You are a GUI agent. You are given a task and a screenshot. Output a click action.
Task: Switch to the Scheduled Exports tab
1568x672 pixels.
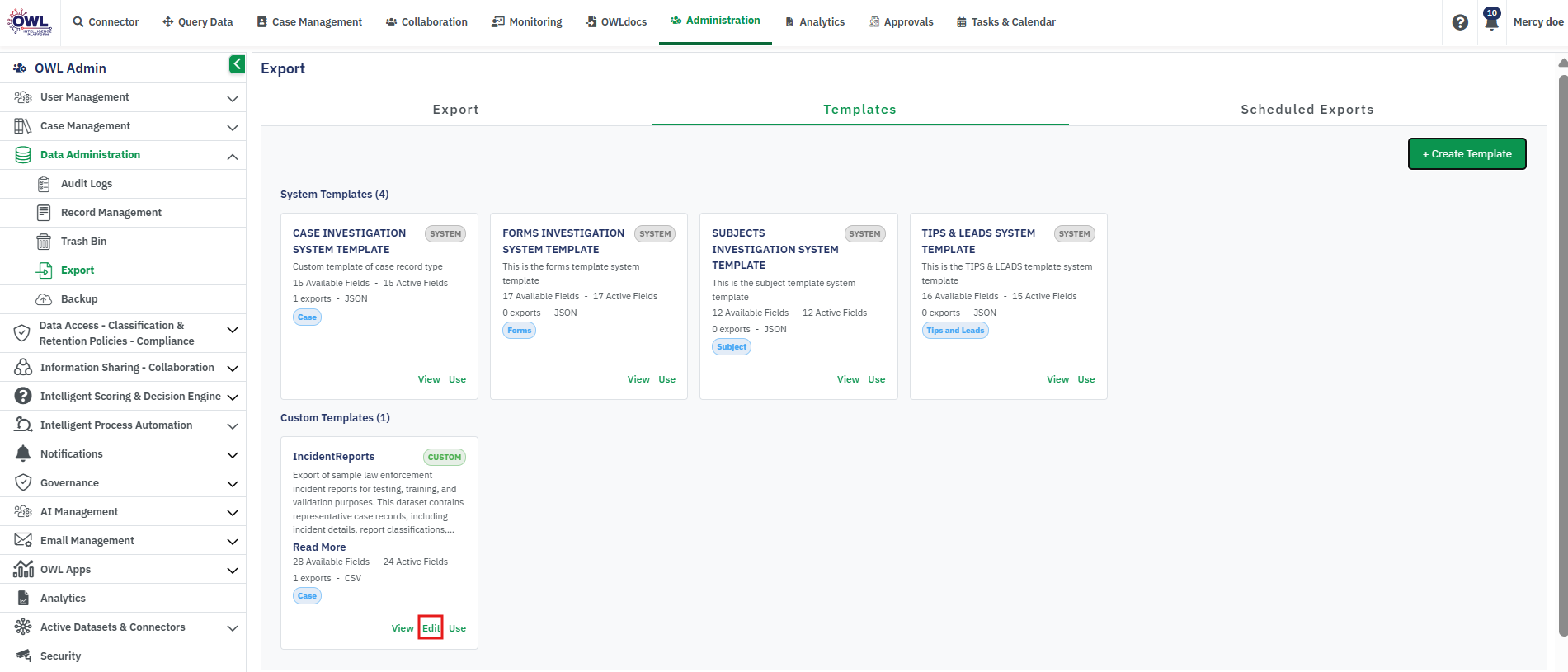1307,110
